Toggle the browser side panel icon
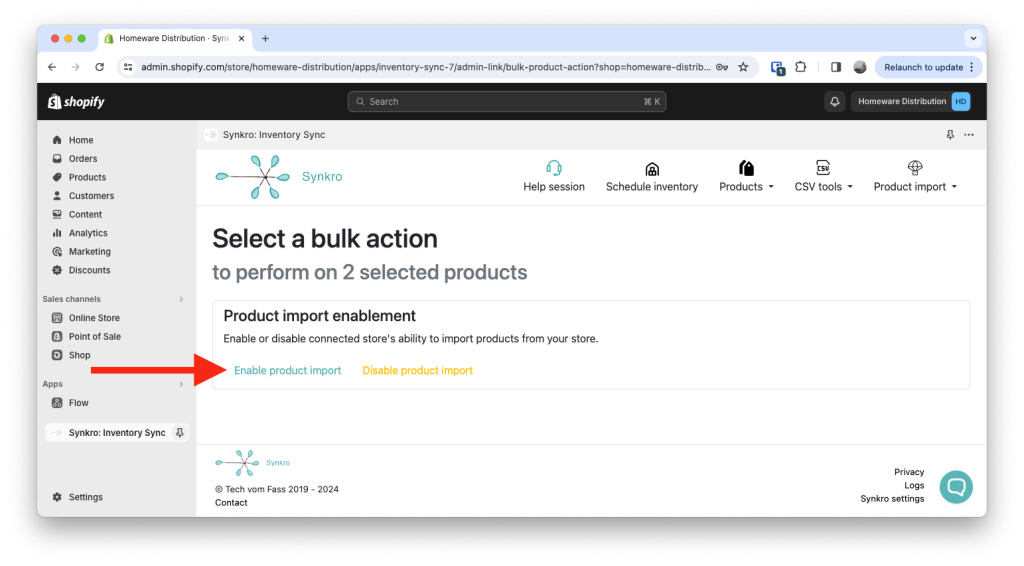The width and height of the screenshot is (1024, 566). 835,67
